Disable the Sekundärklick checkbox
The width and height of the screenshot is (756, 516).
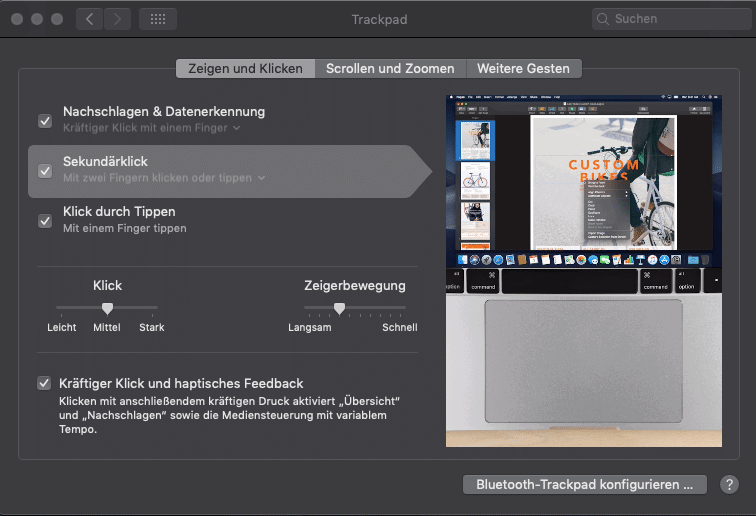click(x=45, y=170)
